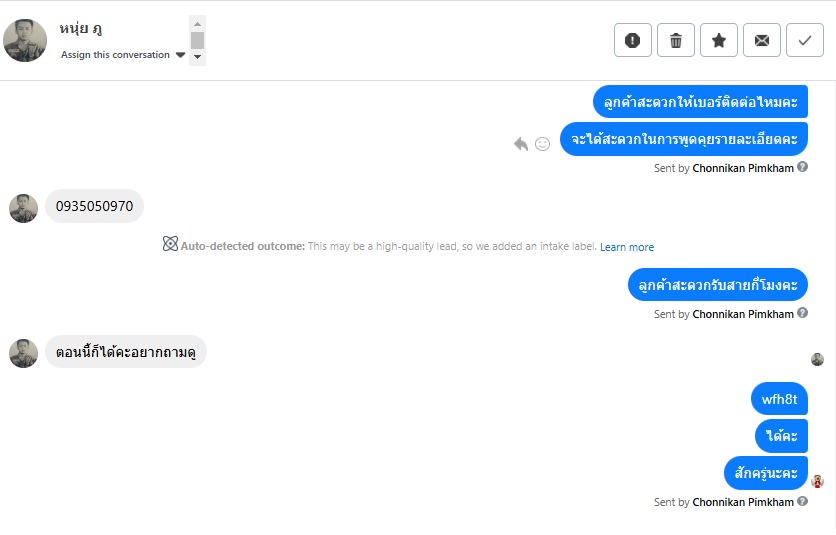Click the seen-by avatar beside the last message
Image resolution: width=836 pixels, height=535 pixels.
(x=817, y=481)
